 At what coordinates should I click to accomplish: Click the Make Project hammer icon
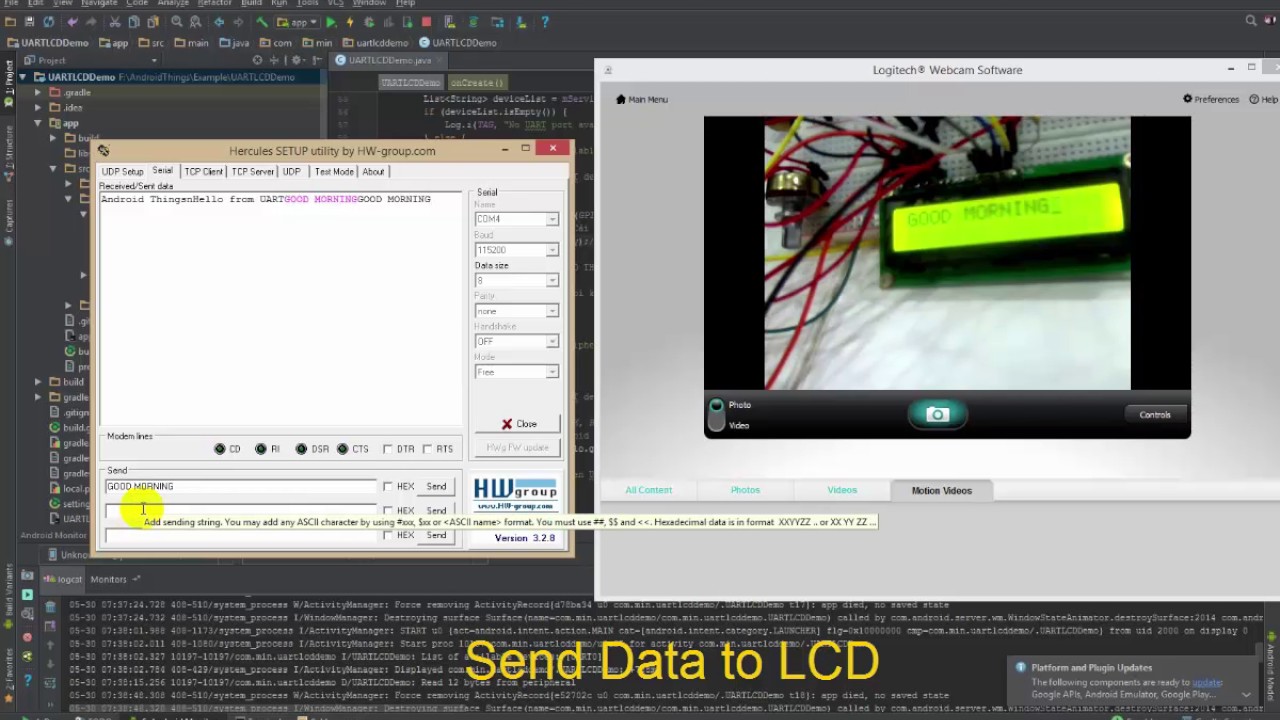[262, 22]
